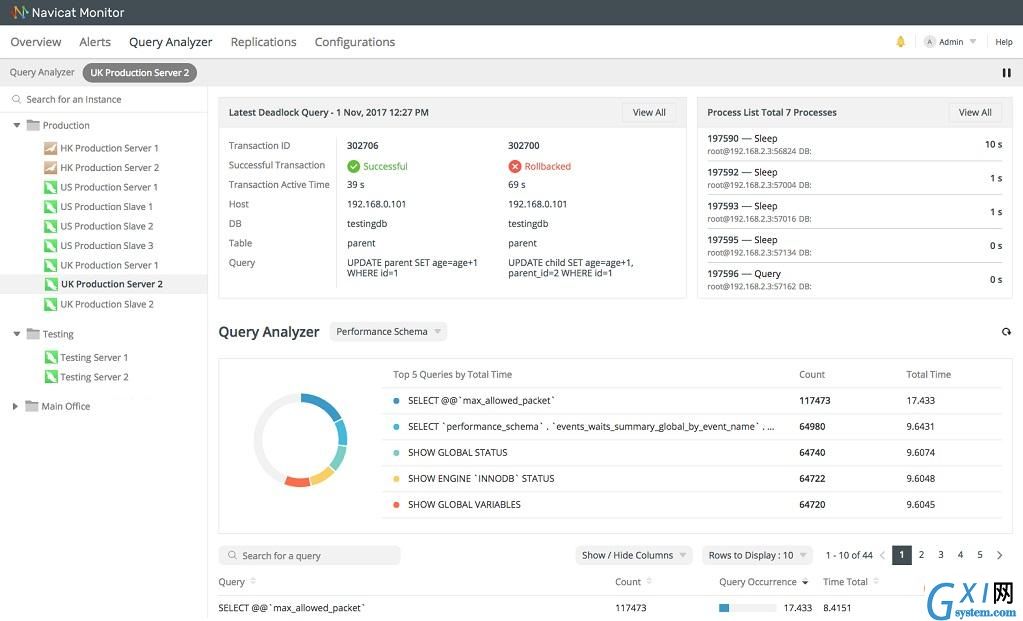Click Query Occurrence bar of max_allowed_packet

pos(747,608)
